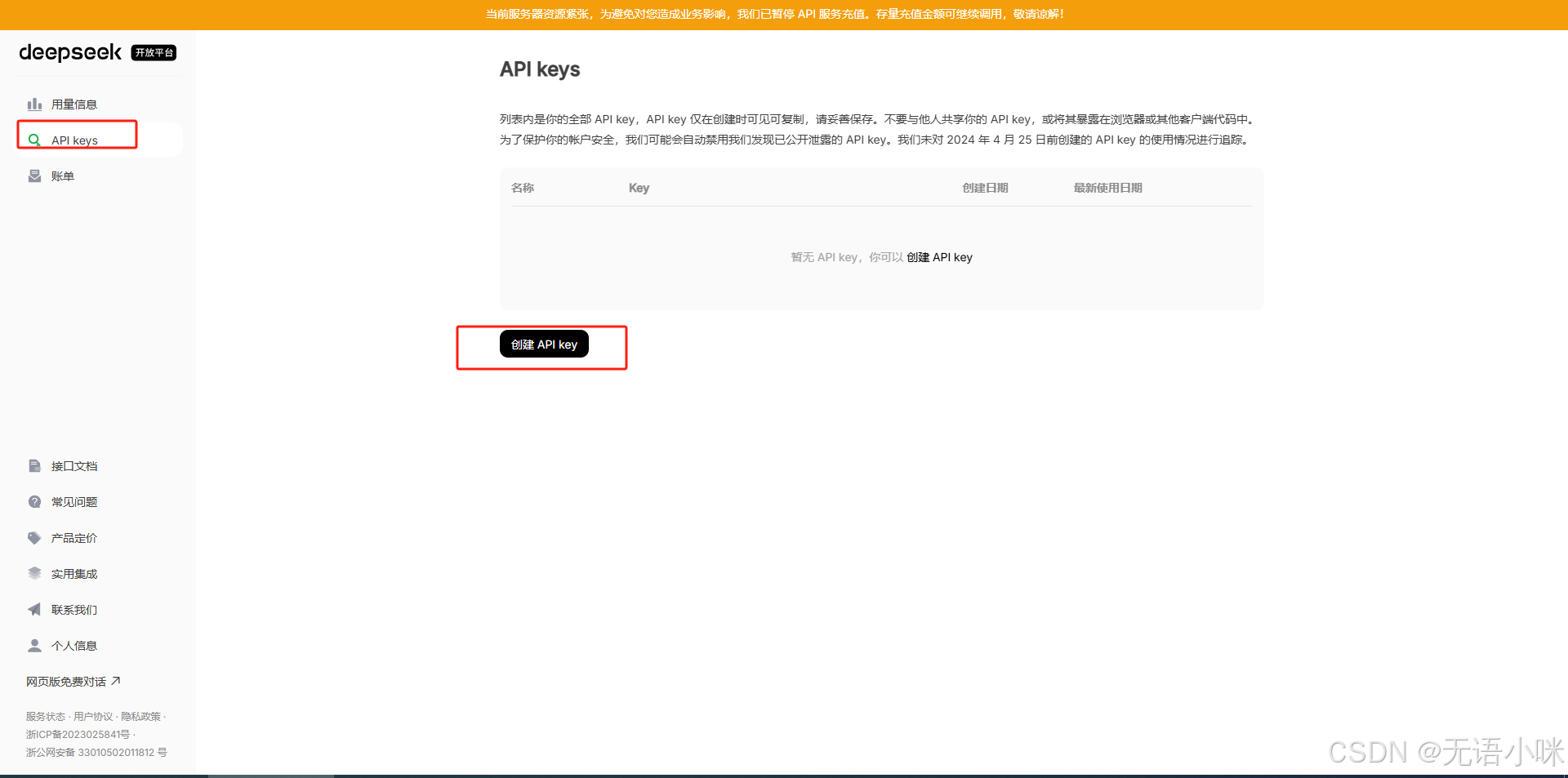Open the 用户协议 footer link
Viewport: 1568px width, 778px height.
[x=93, y=717]
